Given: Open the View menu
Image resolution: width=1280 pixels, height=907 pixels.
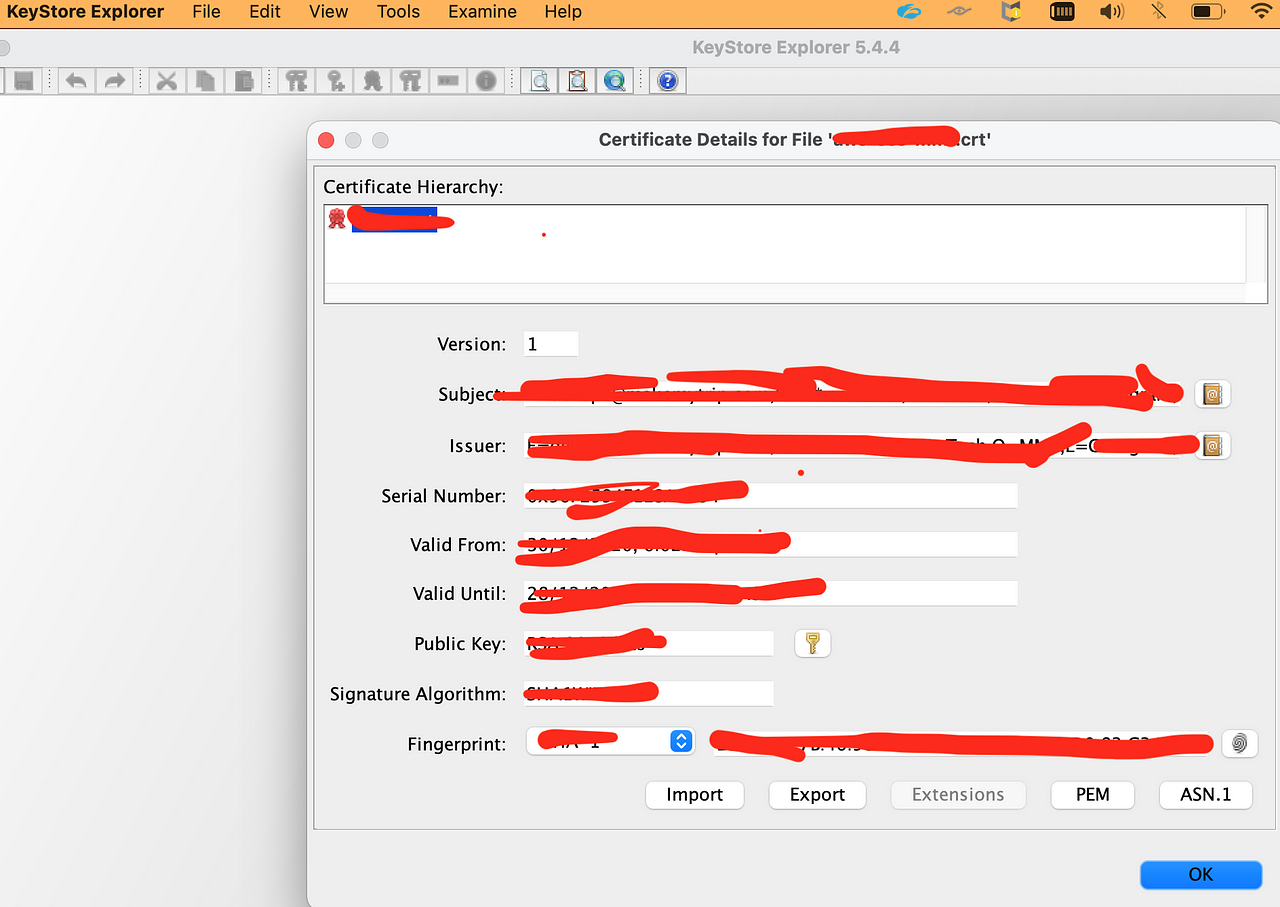Looking at the screenshot, I should click(x=329, y=12).
